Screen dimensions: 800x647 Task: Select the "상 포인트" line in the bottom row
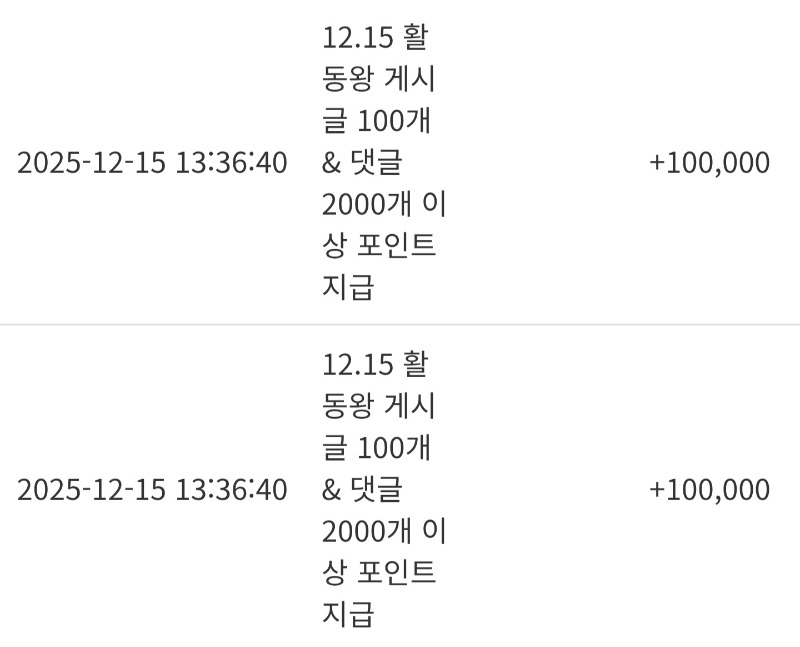click(x=379, y=573)
